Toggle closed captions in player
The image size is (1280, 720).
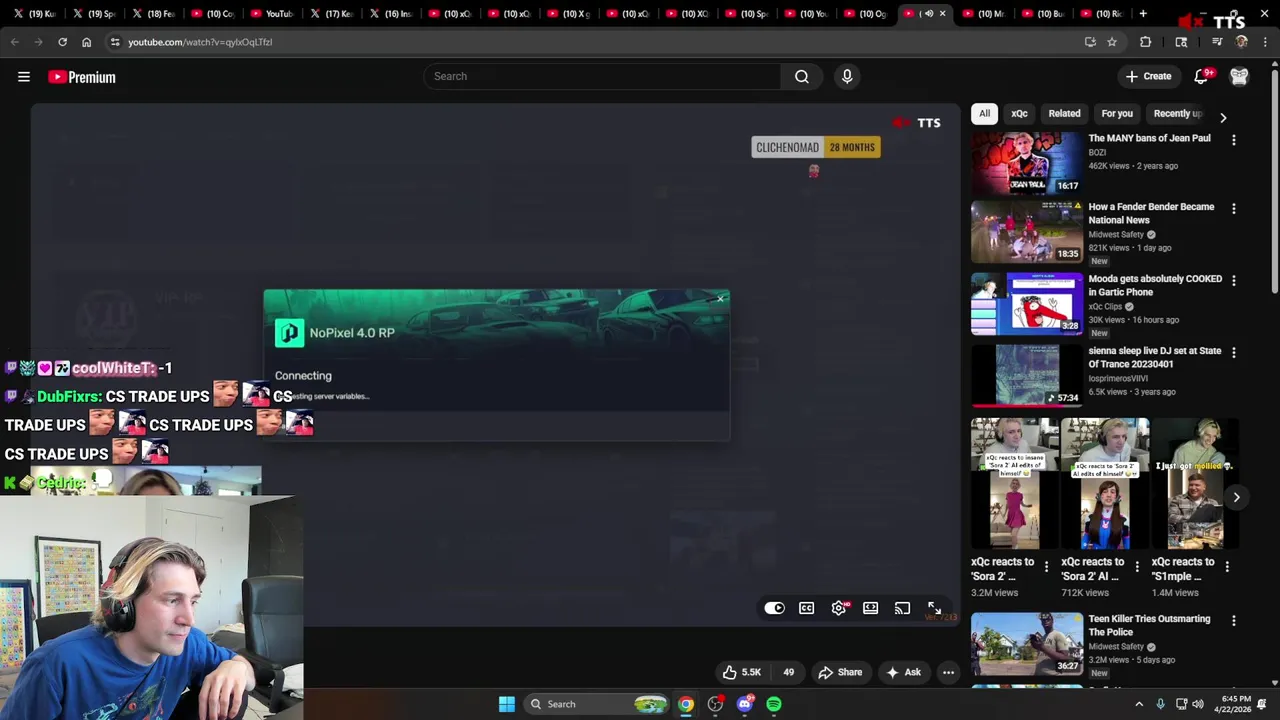807,608
